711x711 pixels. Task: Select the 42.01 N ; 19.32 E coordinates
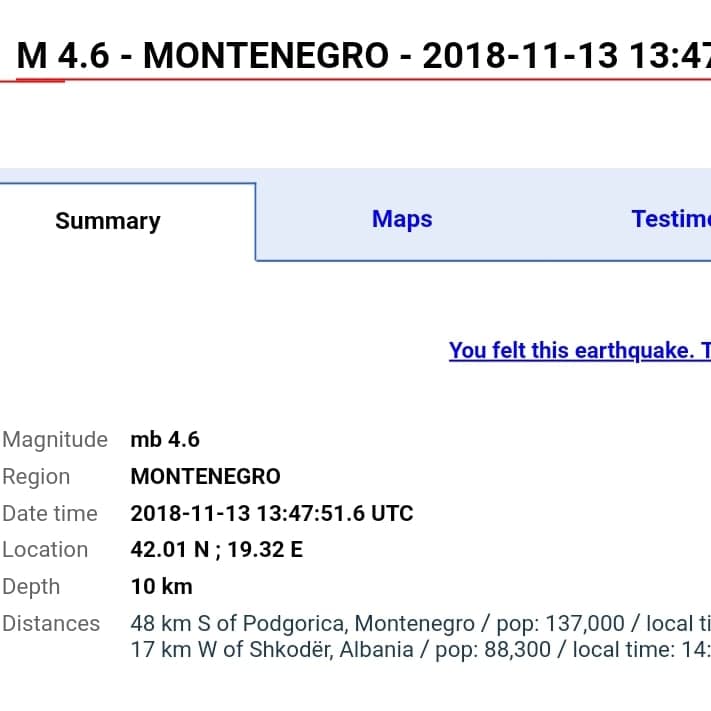216,549
